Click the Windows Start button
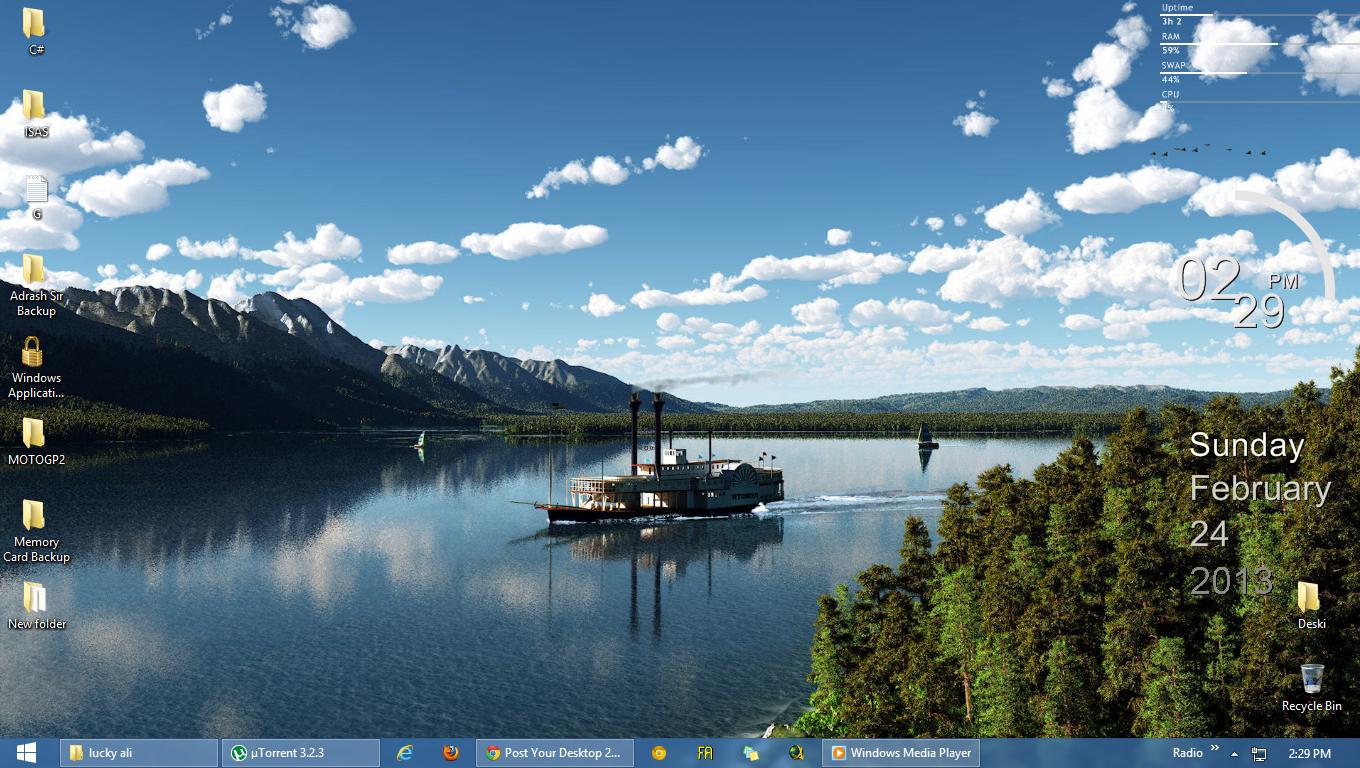This screenshot has height=768, width=1360. click(x=27, y=752)
